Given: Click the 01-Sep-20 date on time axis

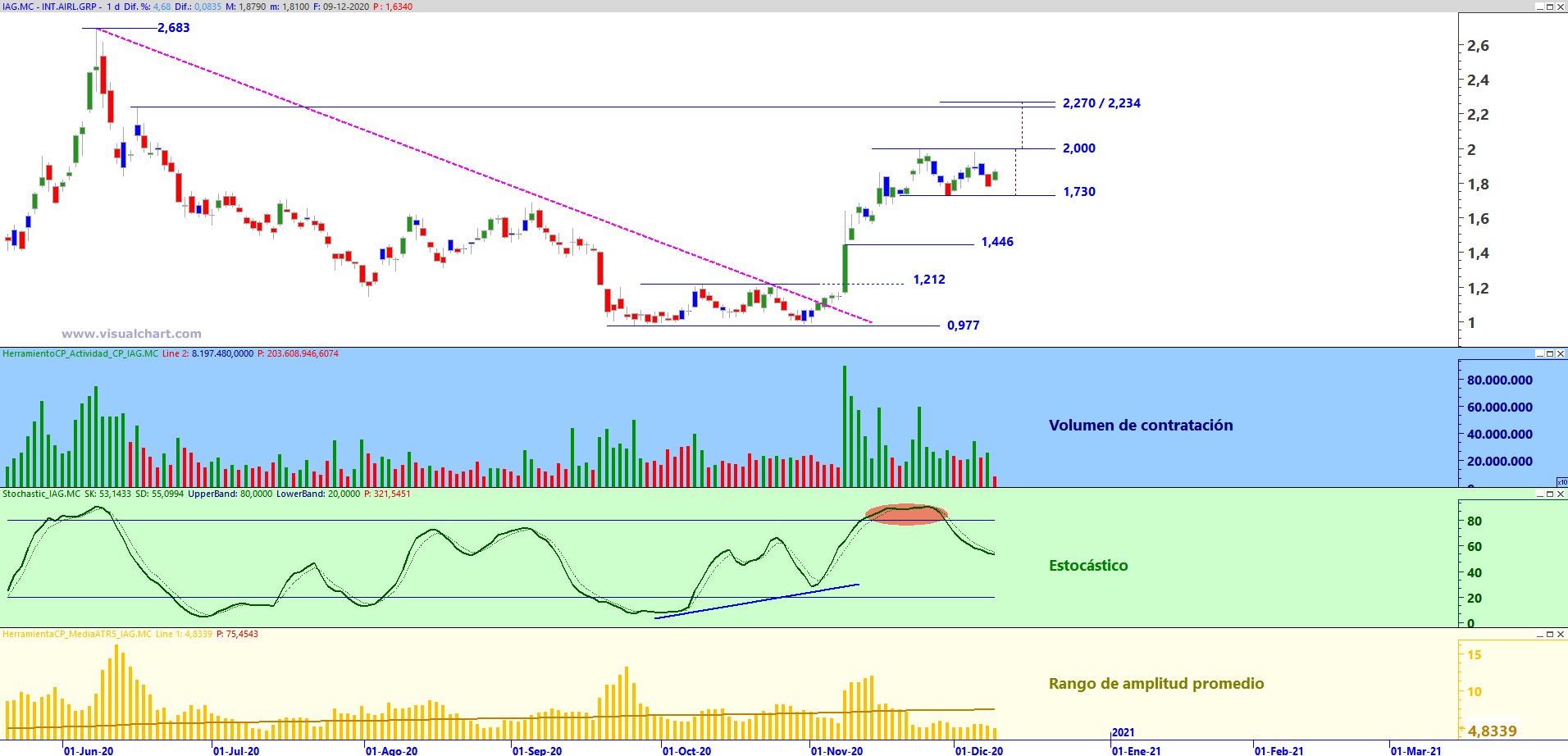Looking at the screenshot, I should (537, 750).
